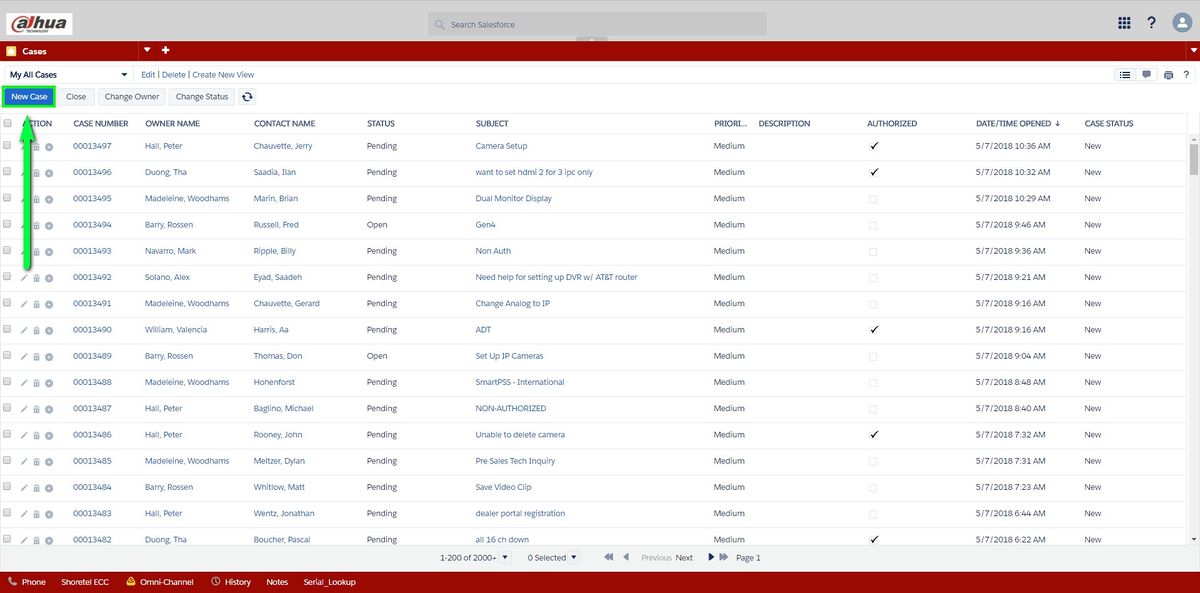Click the plus action icon for case 00013488

49,382
